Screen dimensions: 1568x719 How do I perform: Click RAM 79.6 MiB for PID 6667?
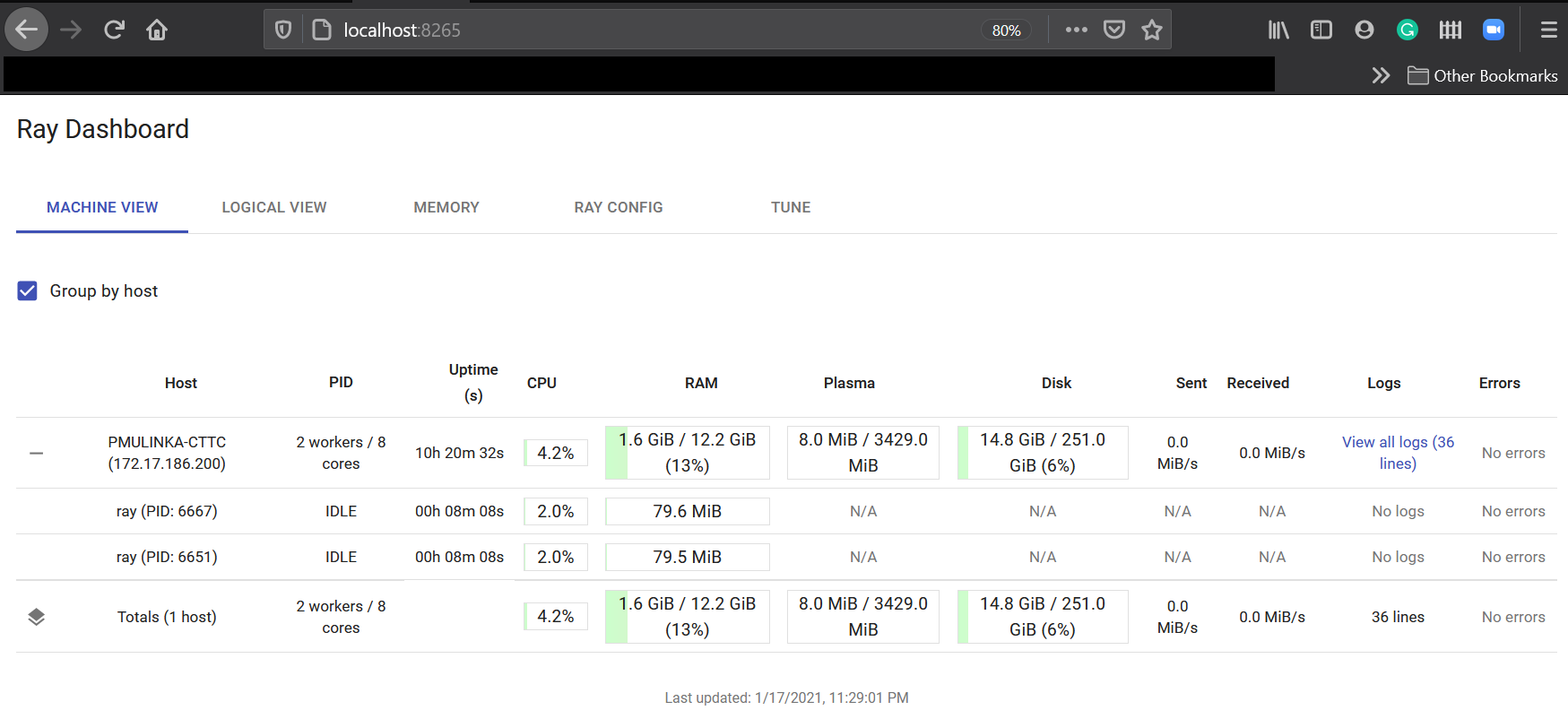[x=688, y=511]
